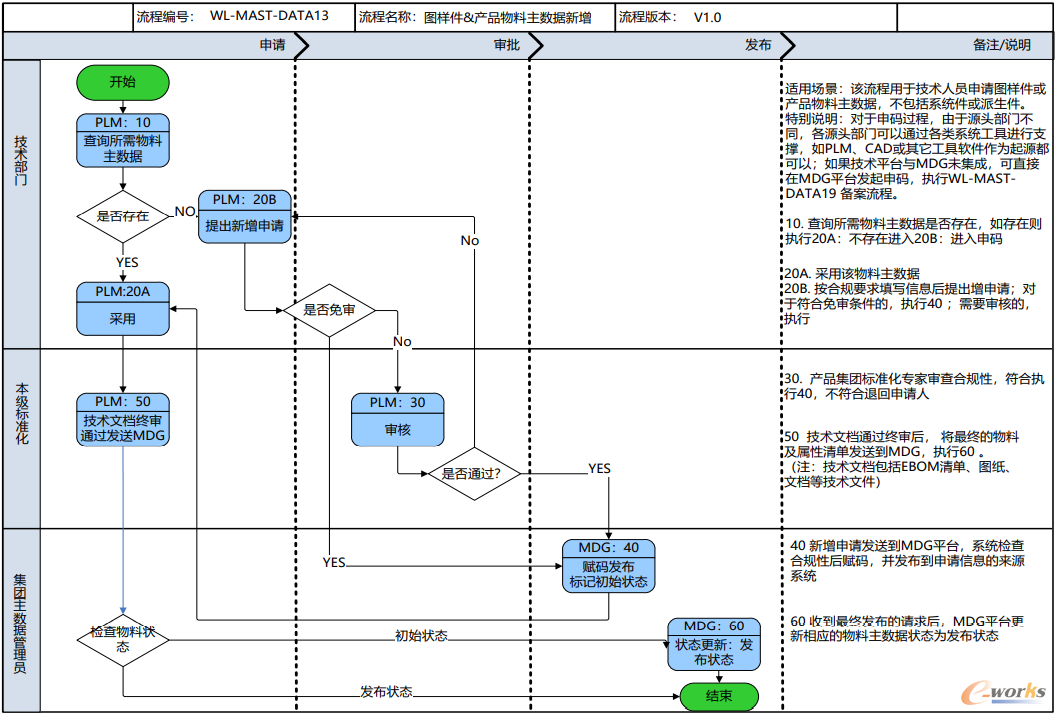Click the 审批 phase header
Screen dimensions: 1056x715
pos(506,46)
